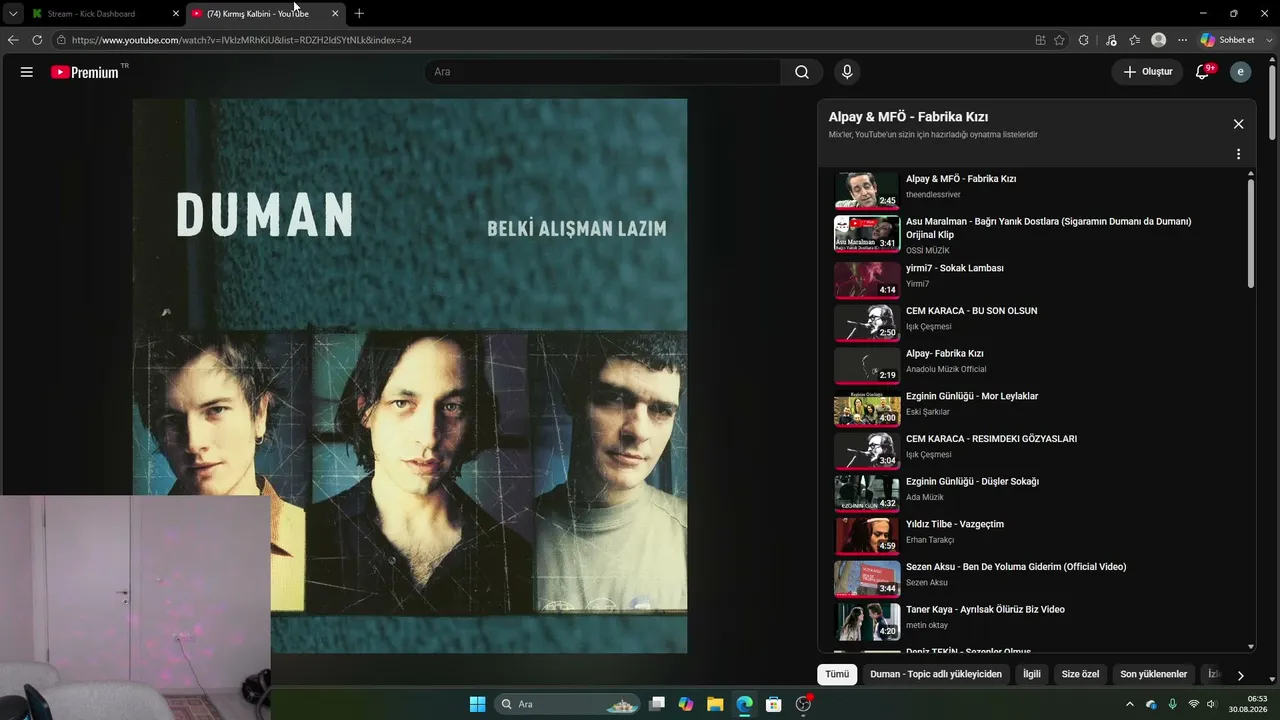
Task: Open Sezen Aksu - Ben De Yoluma Giderim title
Action: point(1016,567)
